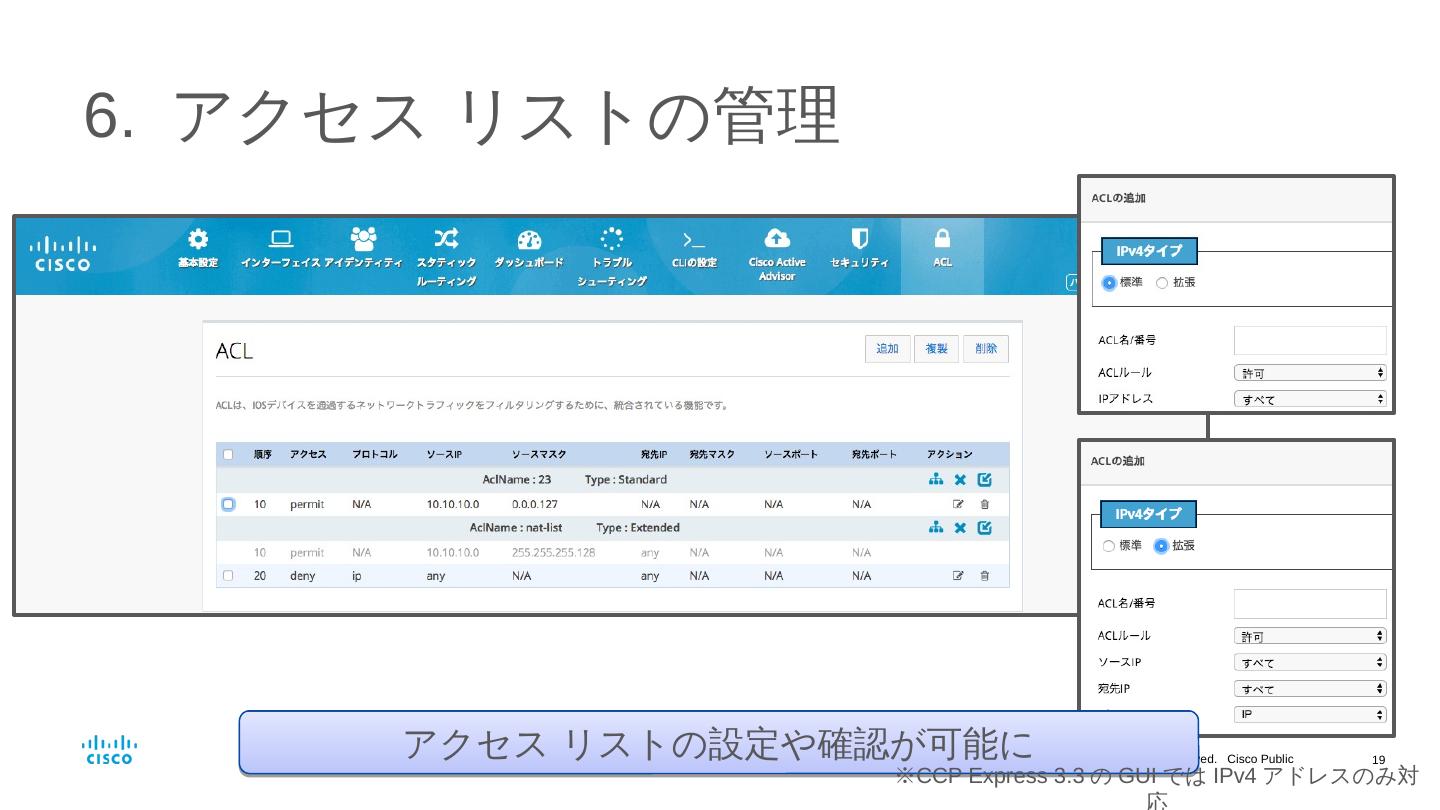Toggle checkbox for the 20 deny row
Viewport: 1440px width, 810px height.
[228, 576]
